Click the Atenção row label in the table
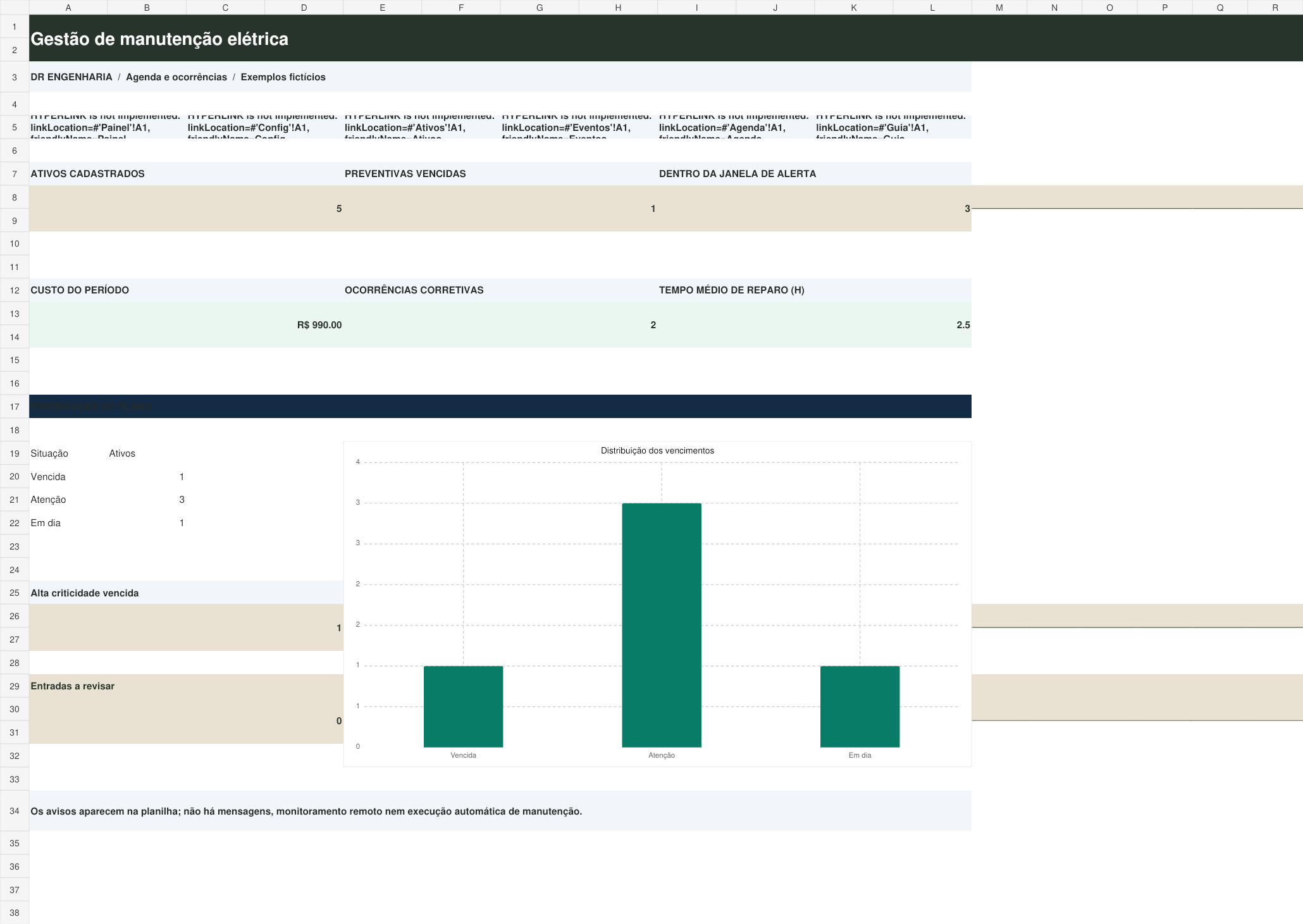 coord(48,500)
